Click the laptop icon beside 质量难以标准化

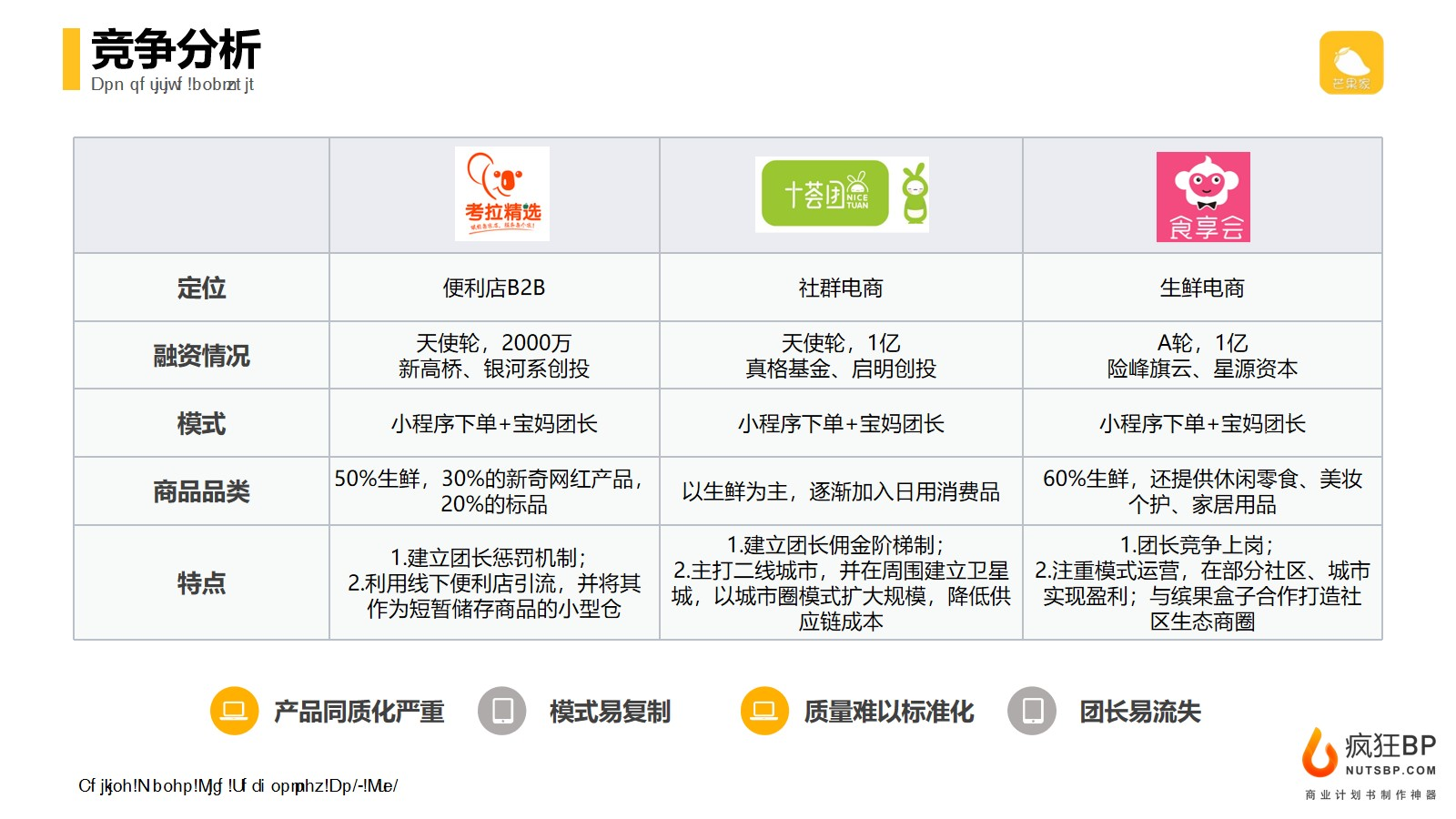coord(764,711)
